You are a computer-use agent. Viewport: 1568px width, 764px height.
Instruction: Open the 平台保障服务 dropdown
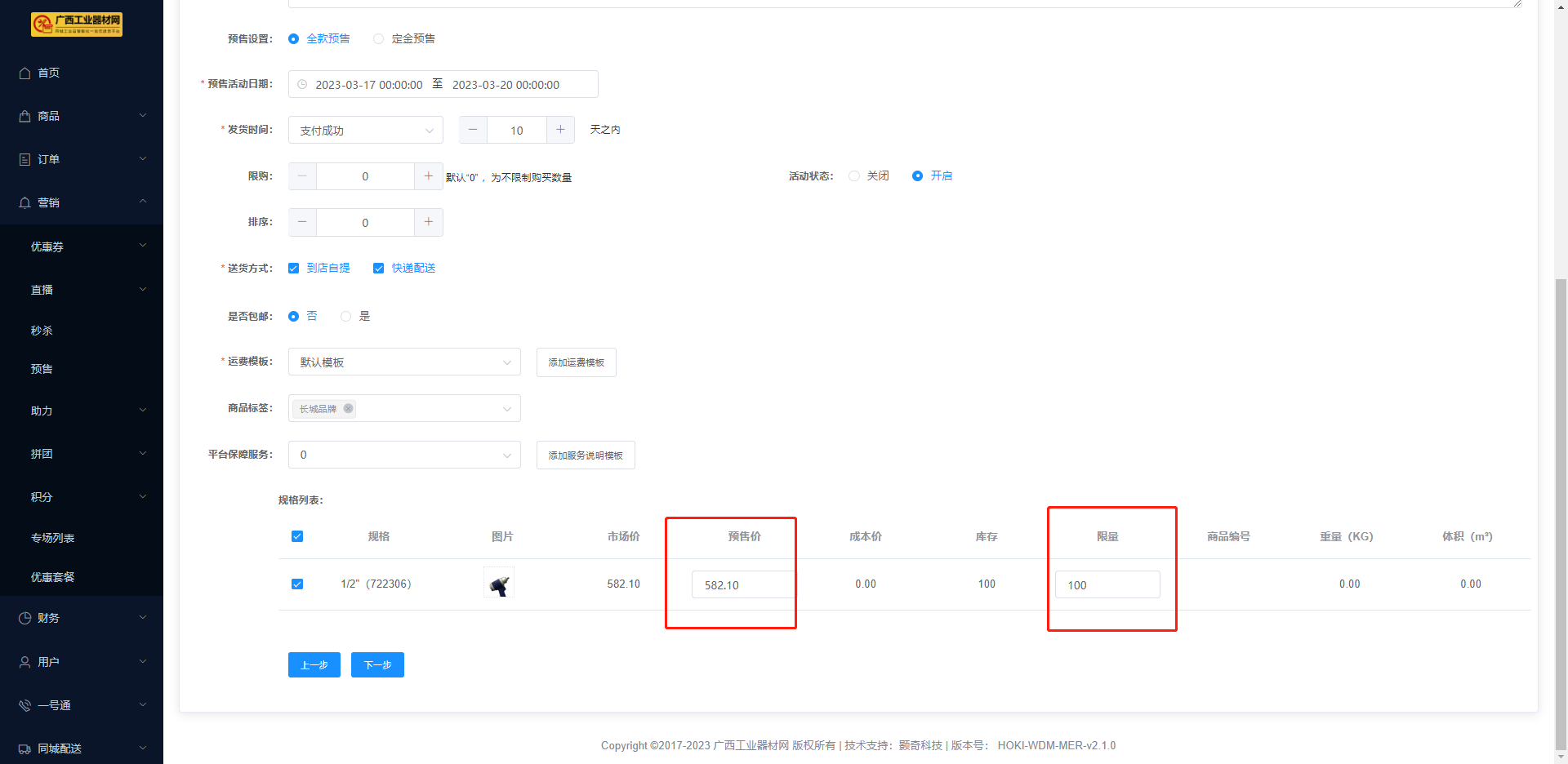click(404, 455)
